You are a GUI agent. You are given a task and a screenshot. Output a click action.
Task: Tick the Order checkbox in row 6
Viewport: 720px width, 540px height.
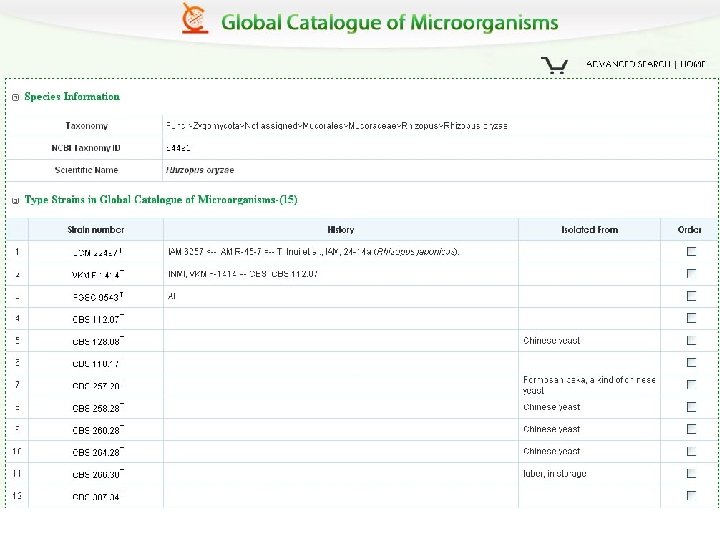[x=691, y=362]
